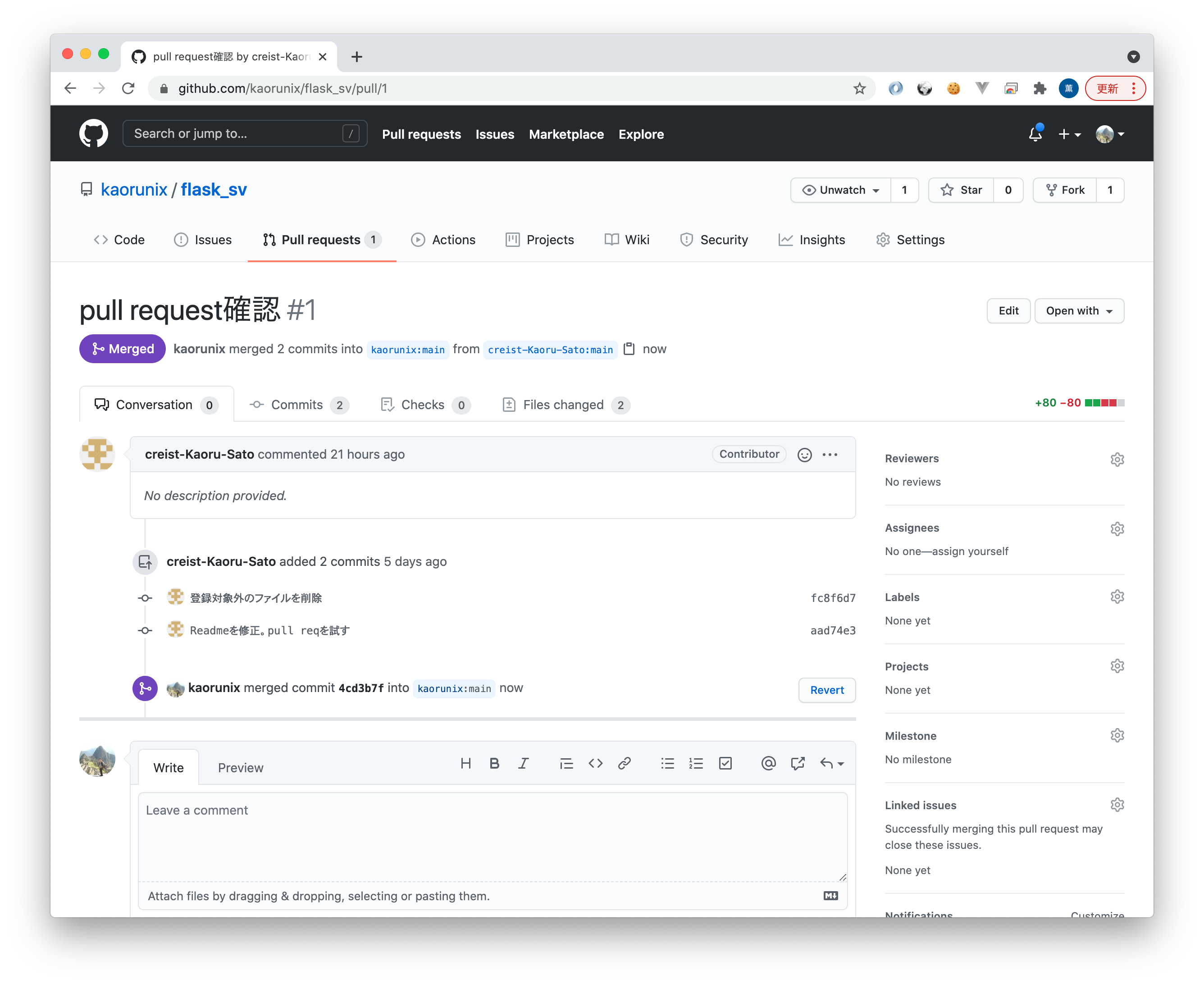Switch to Preview comment mode
Screen dimensions: 1204x984
pos(240,767)
